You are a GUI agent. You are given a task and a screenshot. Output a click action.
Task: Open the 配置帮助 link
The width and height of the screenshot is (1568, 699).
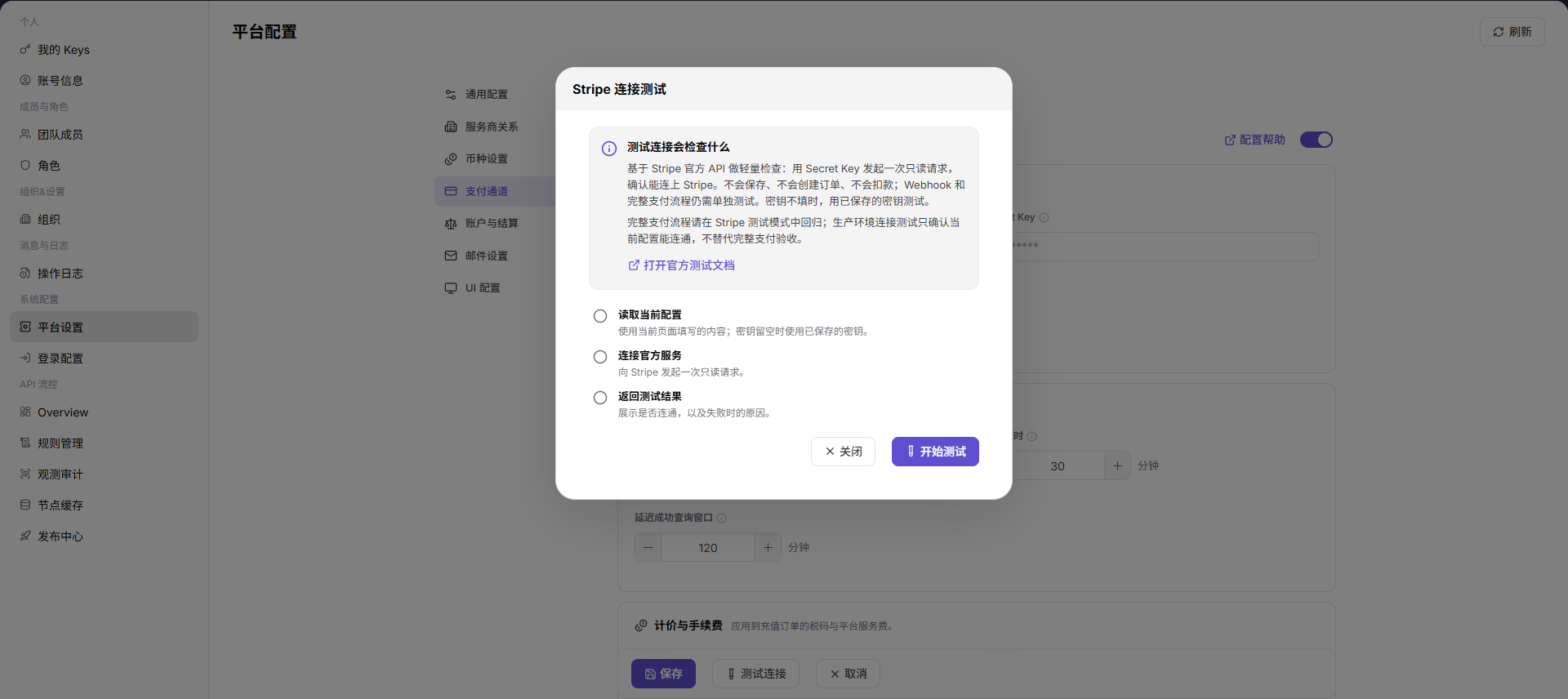(1254, 140)
